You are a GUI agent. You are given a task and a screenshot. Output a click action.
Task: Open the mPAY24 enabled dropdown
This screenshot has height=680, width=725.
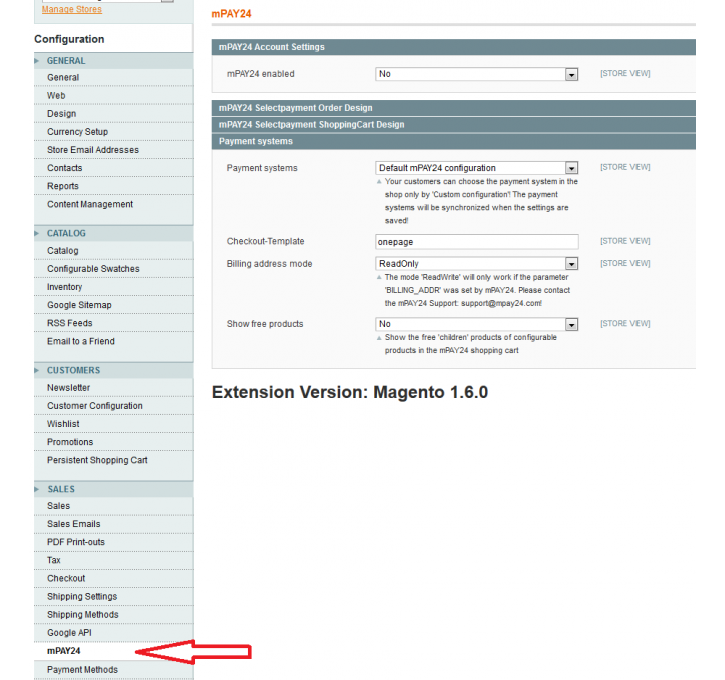click(x=477, y=74)
